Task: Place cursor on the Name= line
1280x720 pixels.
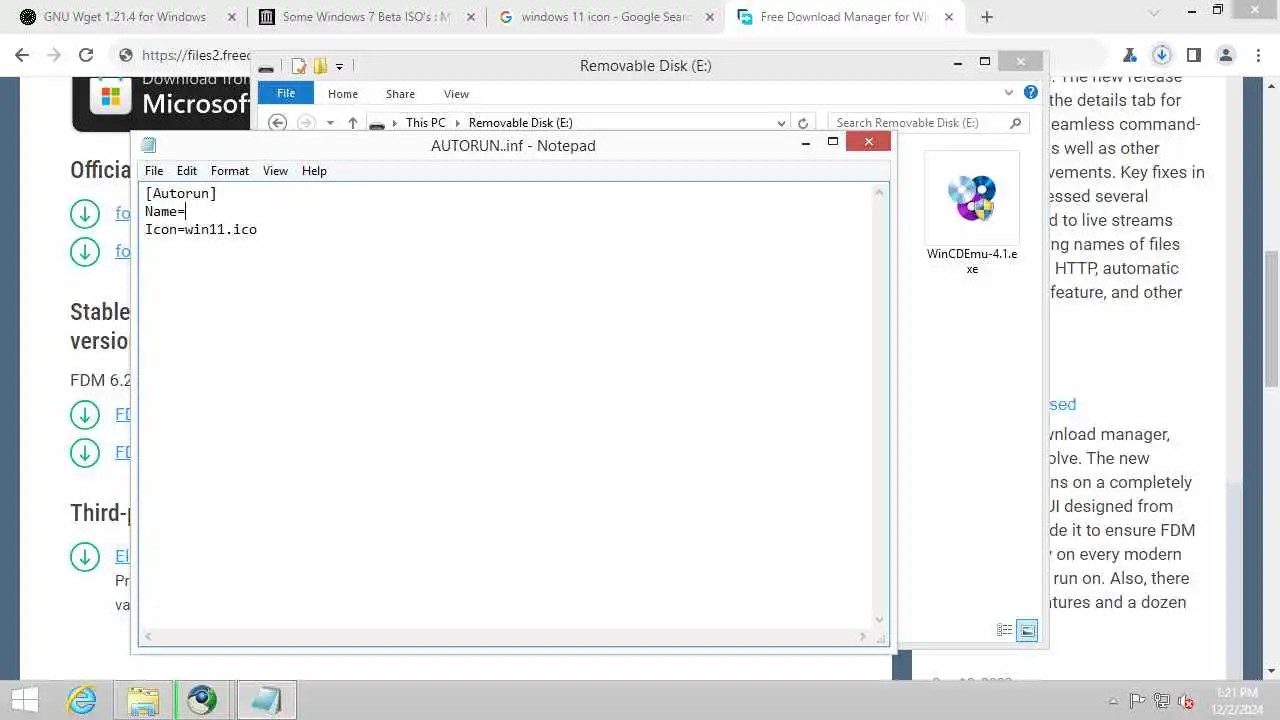Action: (165, 211)
